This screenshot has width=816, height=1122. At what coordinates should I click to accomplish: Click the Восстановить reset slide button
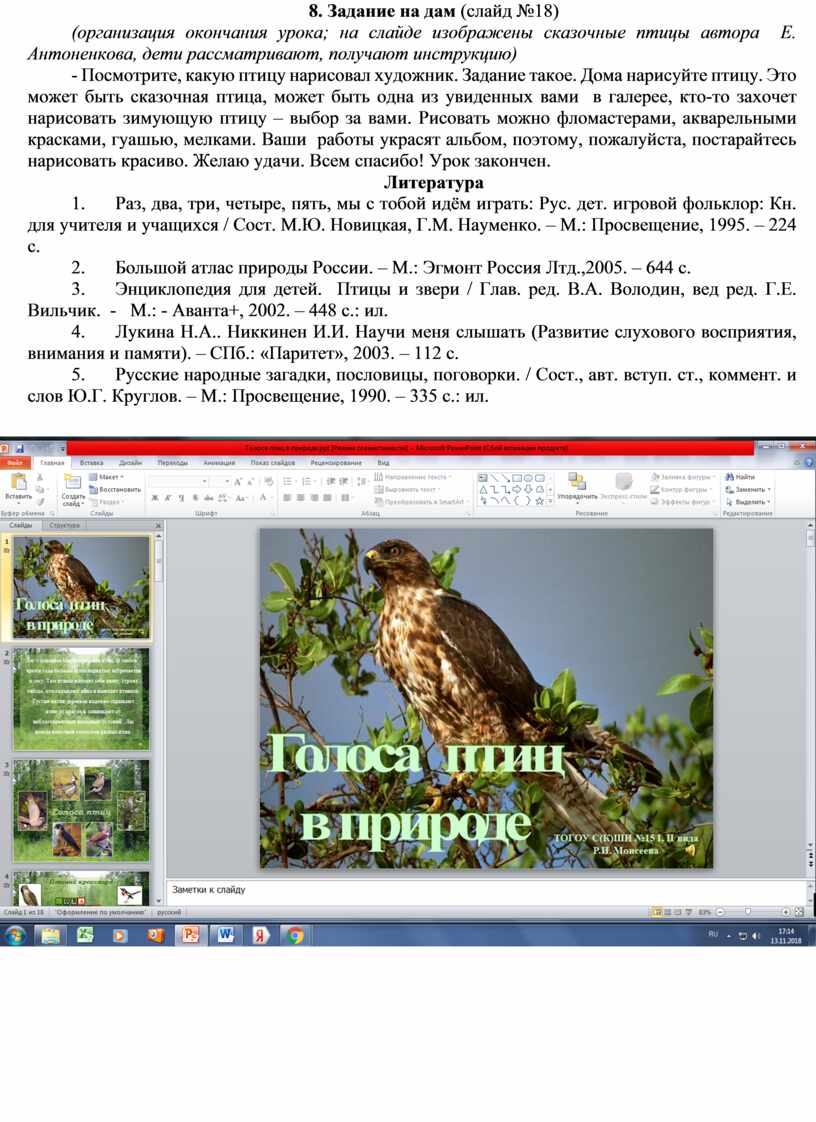pyautogui.click(x=116, y=490)
